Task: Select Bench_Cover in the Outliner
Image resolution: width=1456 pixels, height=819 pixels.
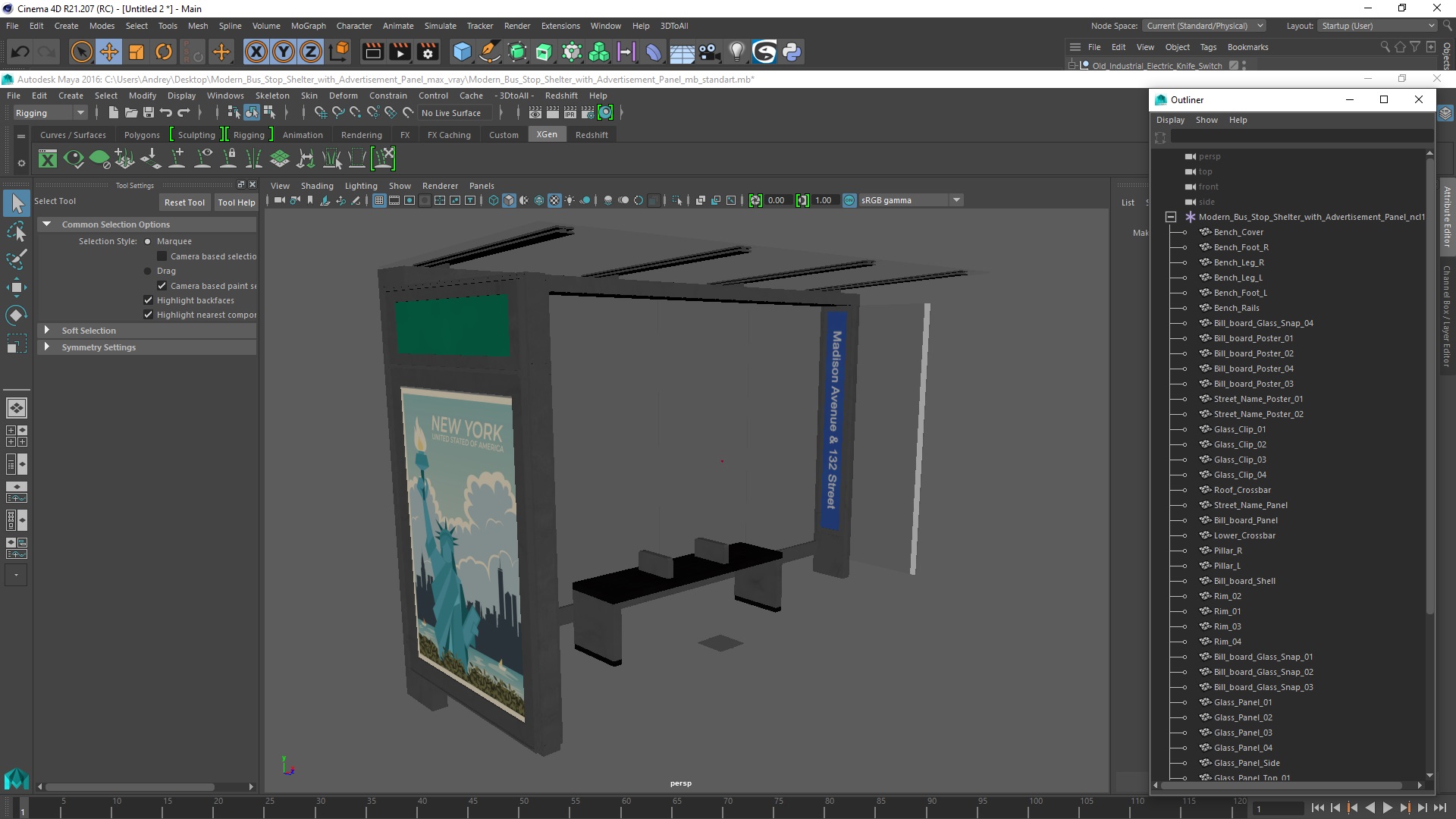Action: click(1238, 232)
